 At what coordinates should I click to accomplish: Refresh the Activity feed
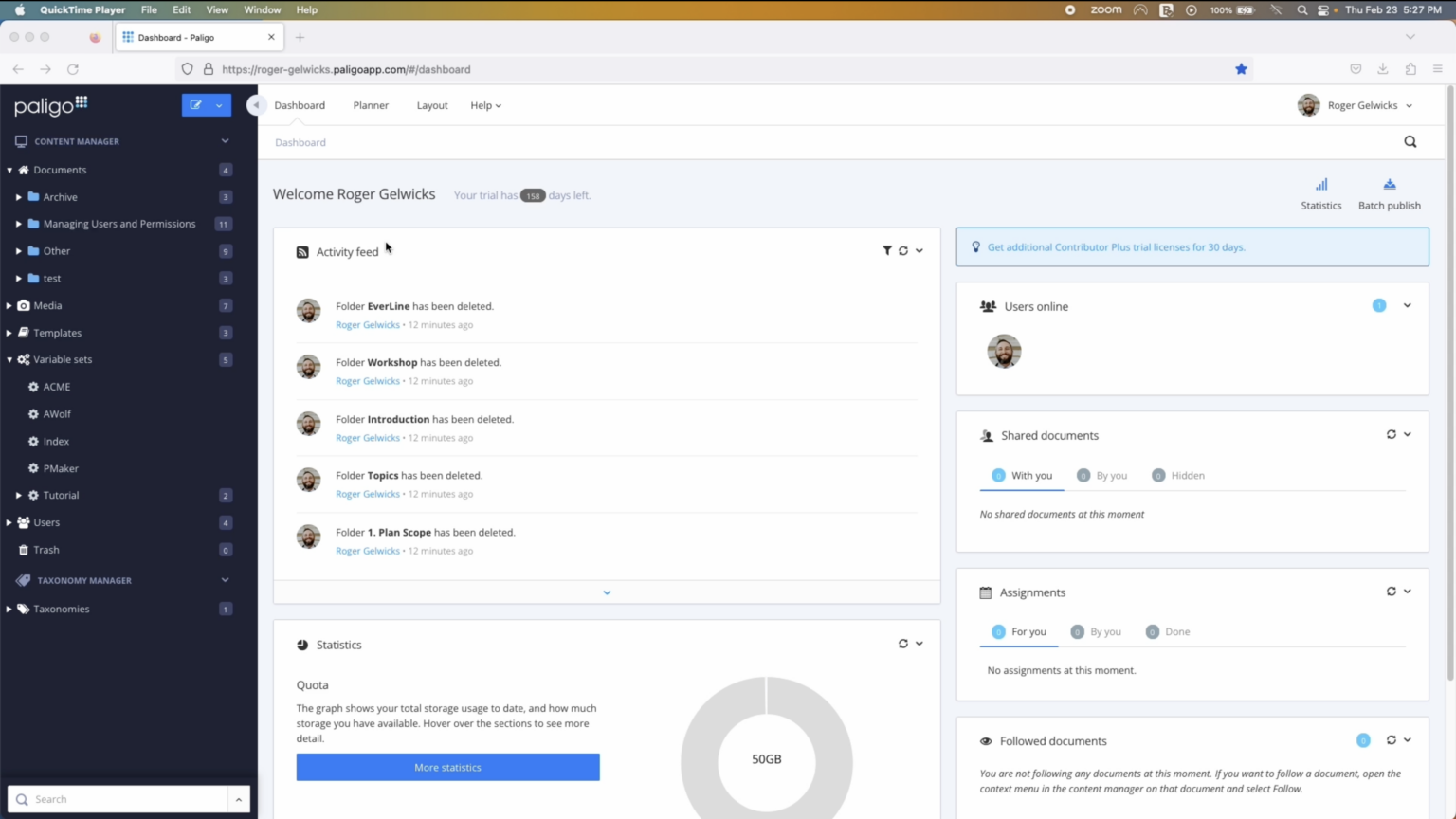[x=903, y=251]
